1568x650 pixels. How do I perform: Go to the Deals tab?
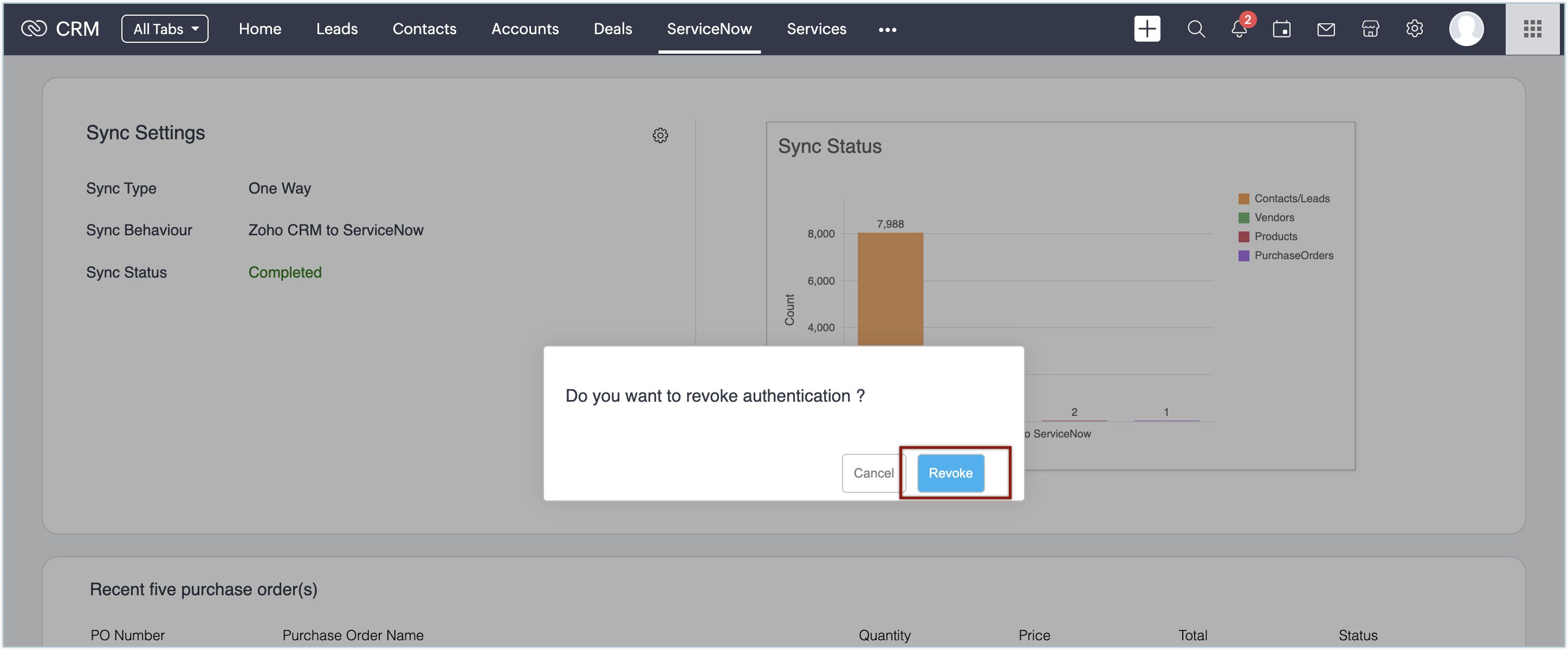coord(612,29)
